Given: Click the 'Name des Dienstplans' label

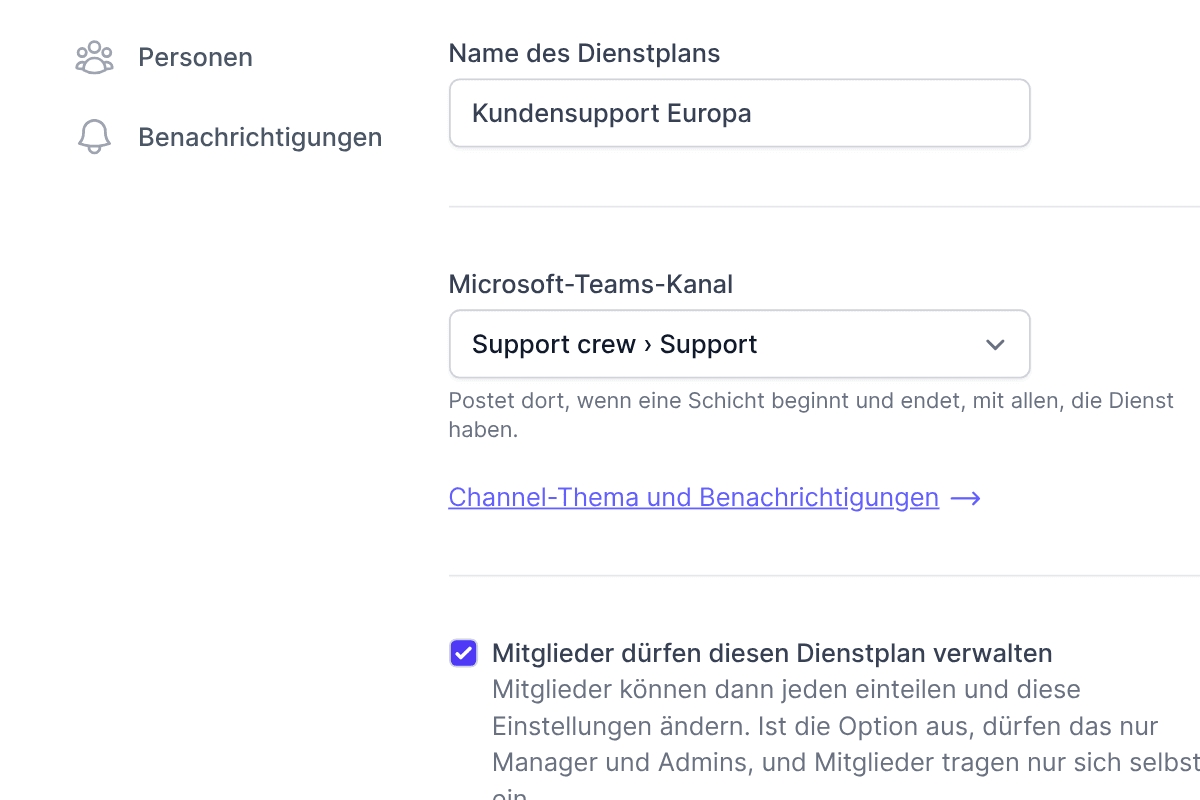Looking at the screenshot, I should click(x=584, y=53).
